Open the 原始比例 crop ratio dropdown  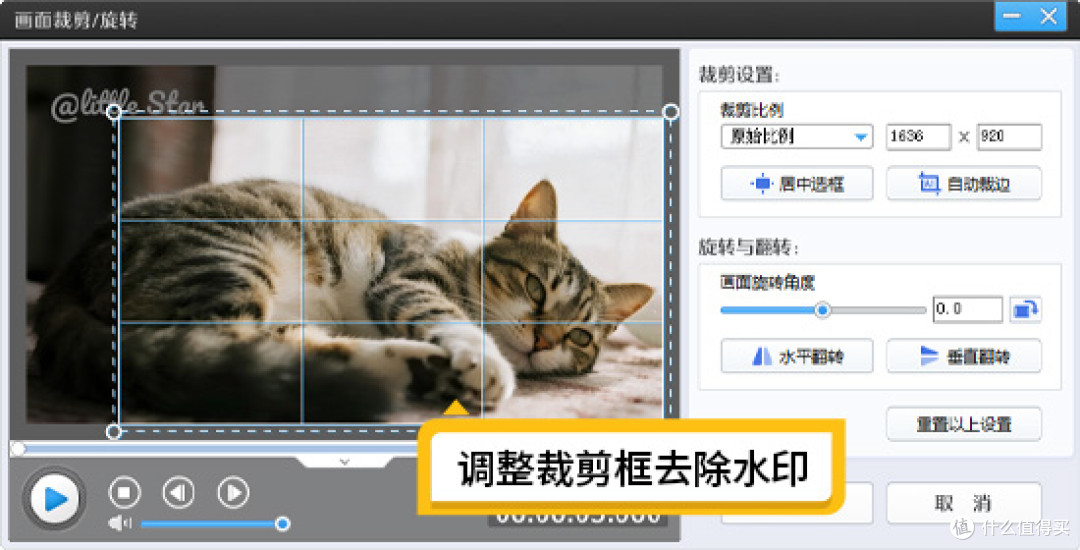click(797, 136)
